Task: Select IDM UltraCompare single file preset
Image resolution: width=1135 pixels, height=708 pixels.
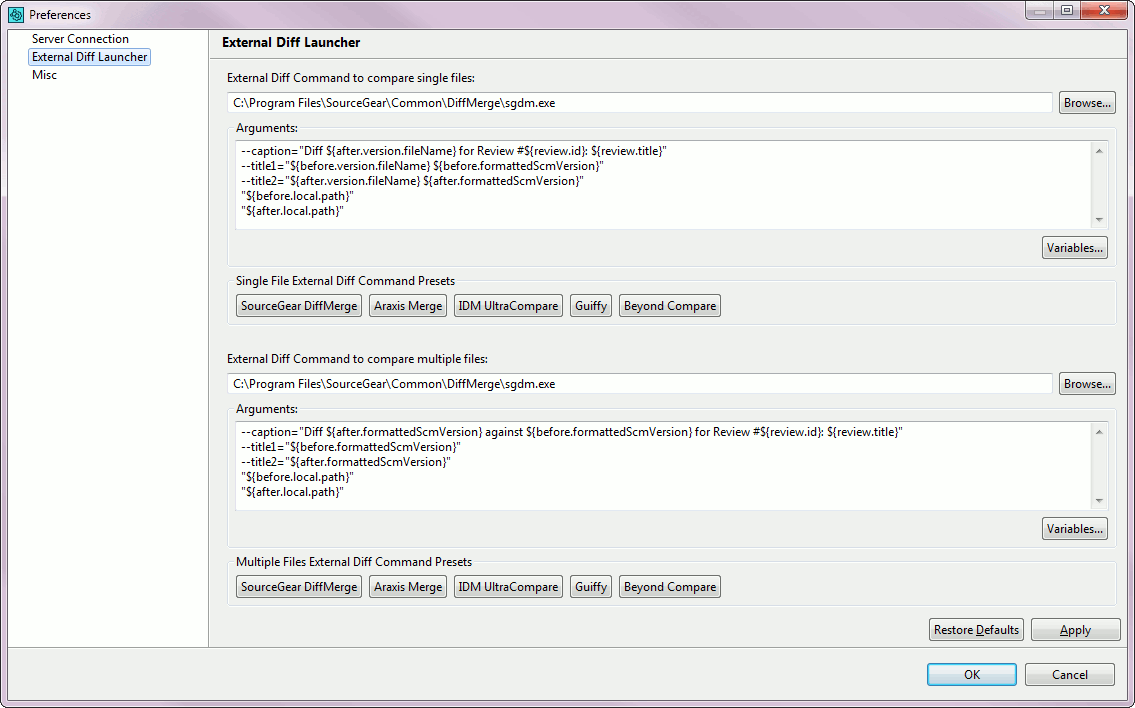Action: [508, 305]
